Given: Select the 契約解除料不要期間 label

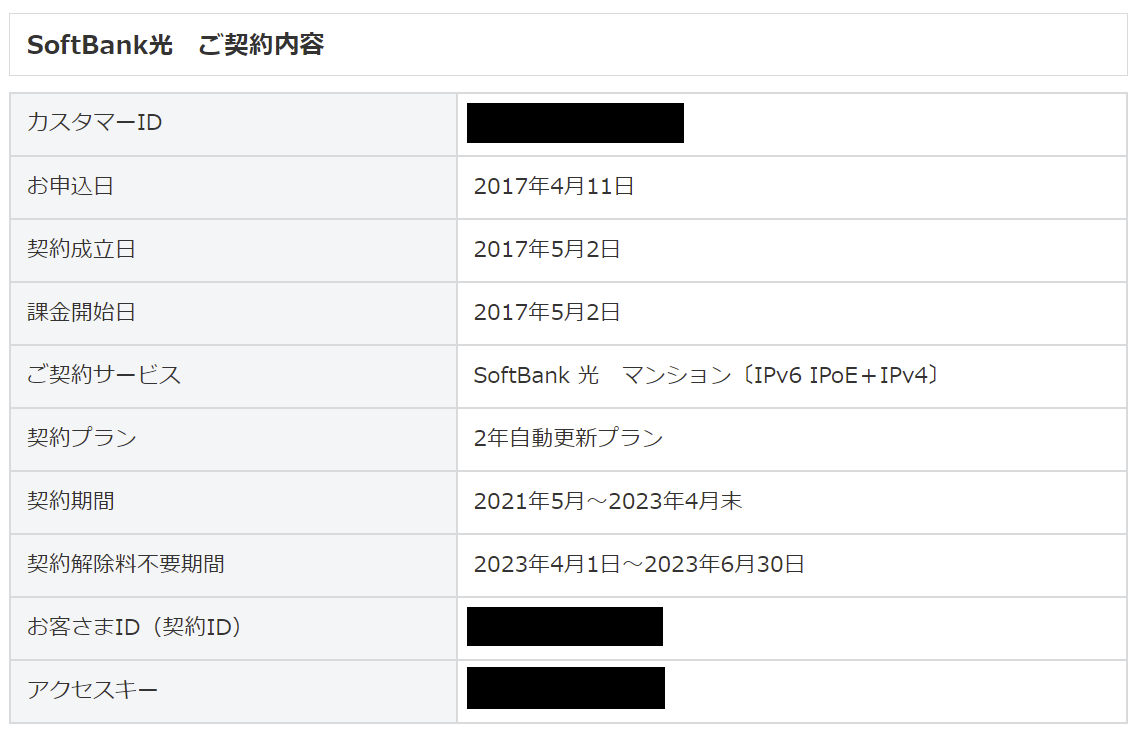Looking at the screenshot, I should coord(126,564).
